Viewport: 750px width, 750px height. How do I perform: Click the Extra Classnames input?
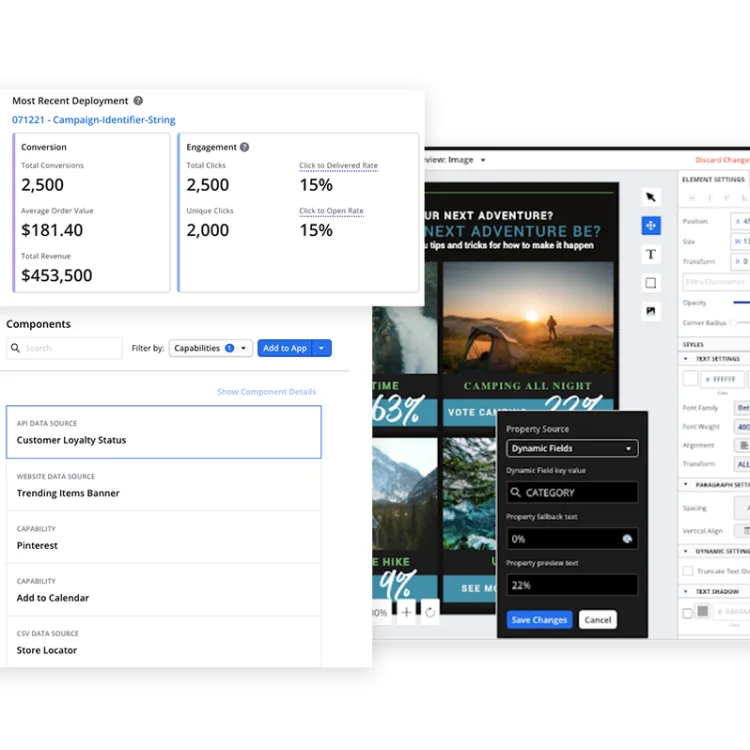[716, 282]
